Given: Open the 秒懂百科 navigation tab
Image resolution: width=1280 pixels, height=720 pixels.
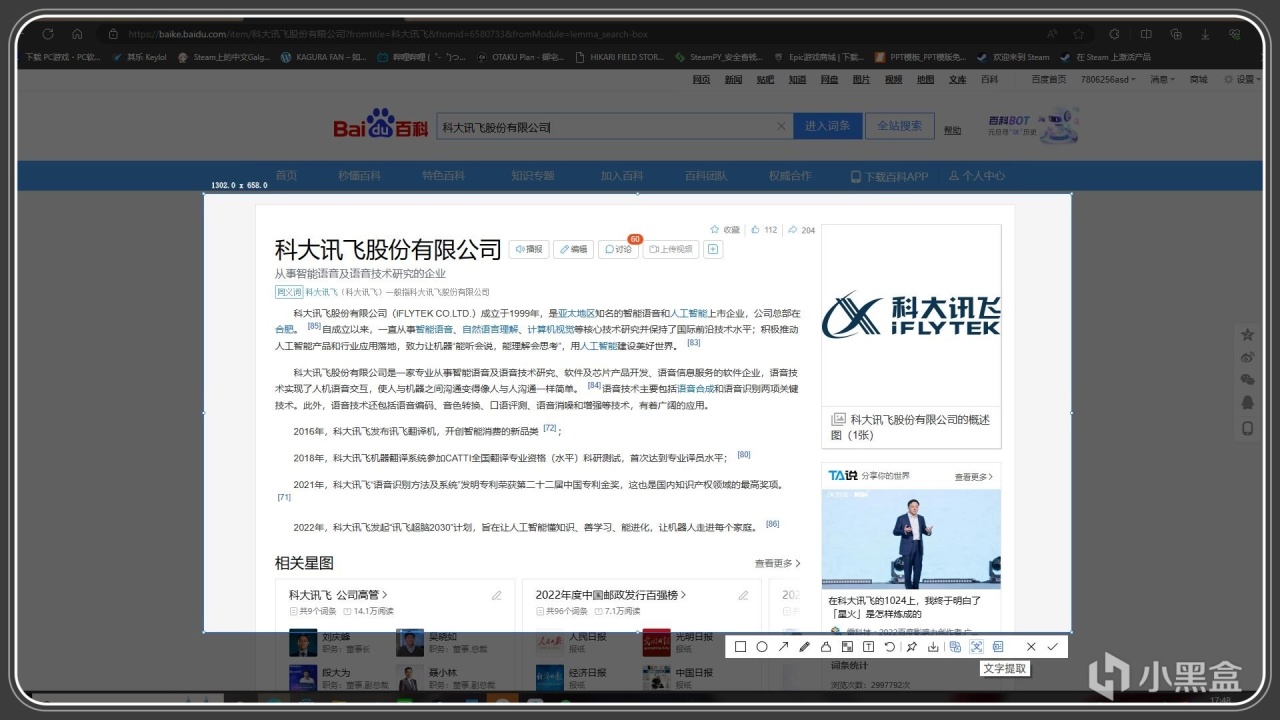Looking at the screenshot, I should coord(359,176).
